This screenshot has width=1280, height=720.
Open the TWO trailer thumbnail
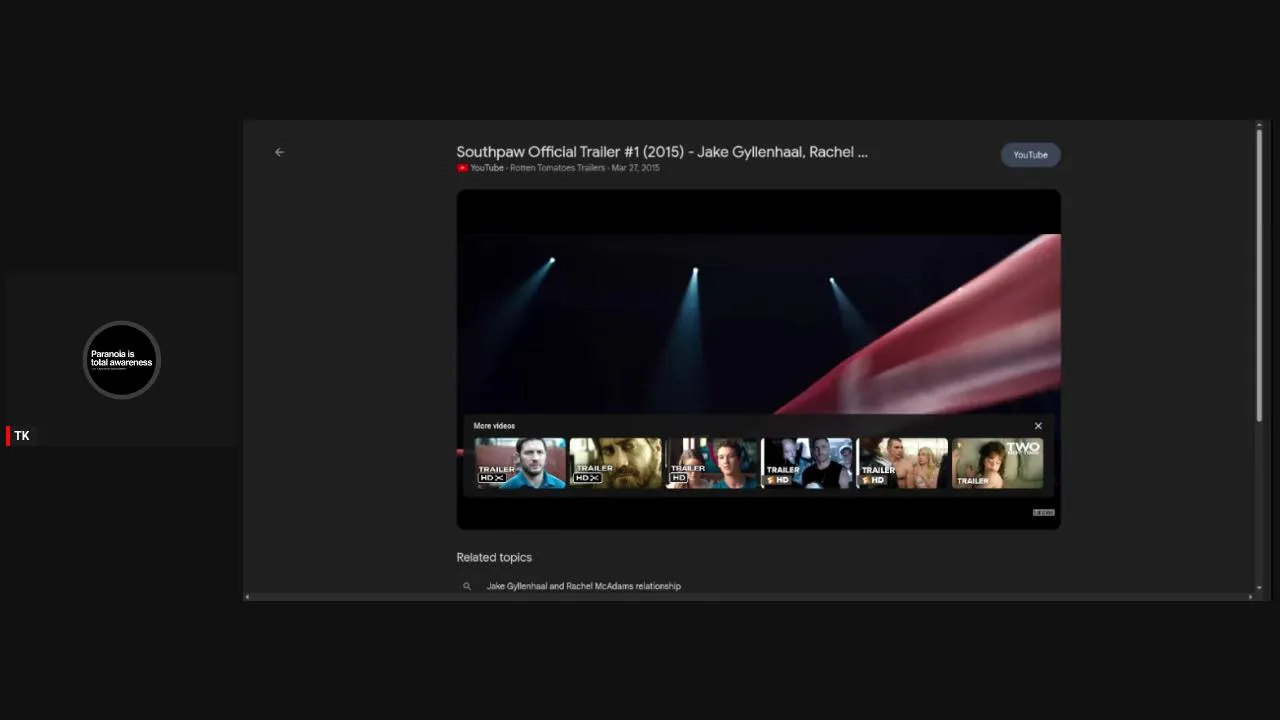[998, 462]
